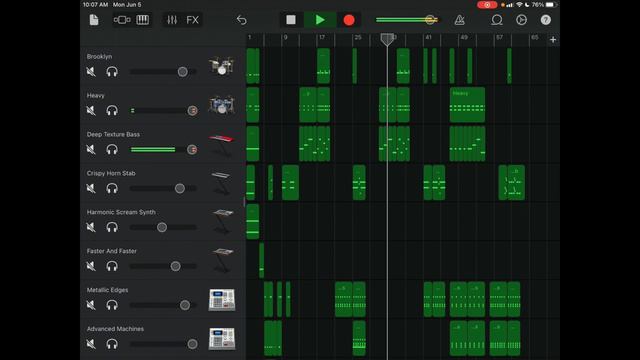The width and height of the screenshot is (640, 360).
Task: Select the Crispy Horn Stab track name
Action: pyautogui.click(x=111, y=173)
